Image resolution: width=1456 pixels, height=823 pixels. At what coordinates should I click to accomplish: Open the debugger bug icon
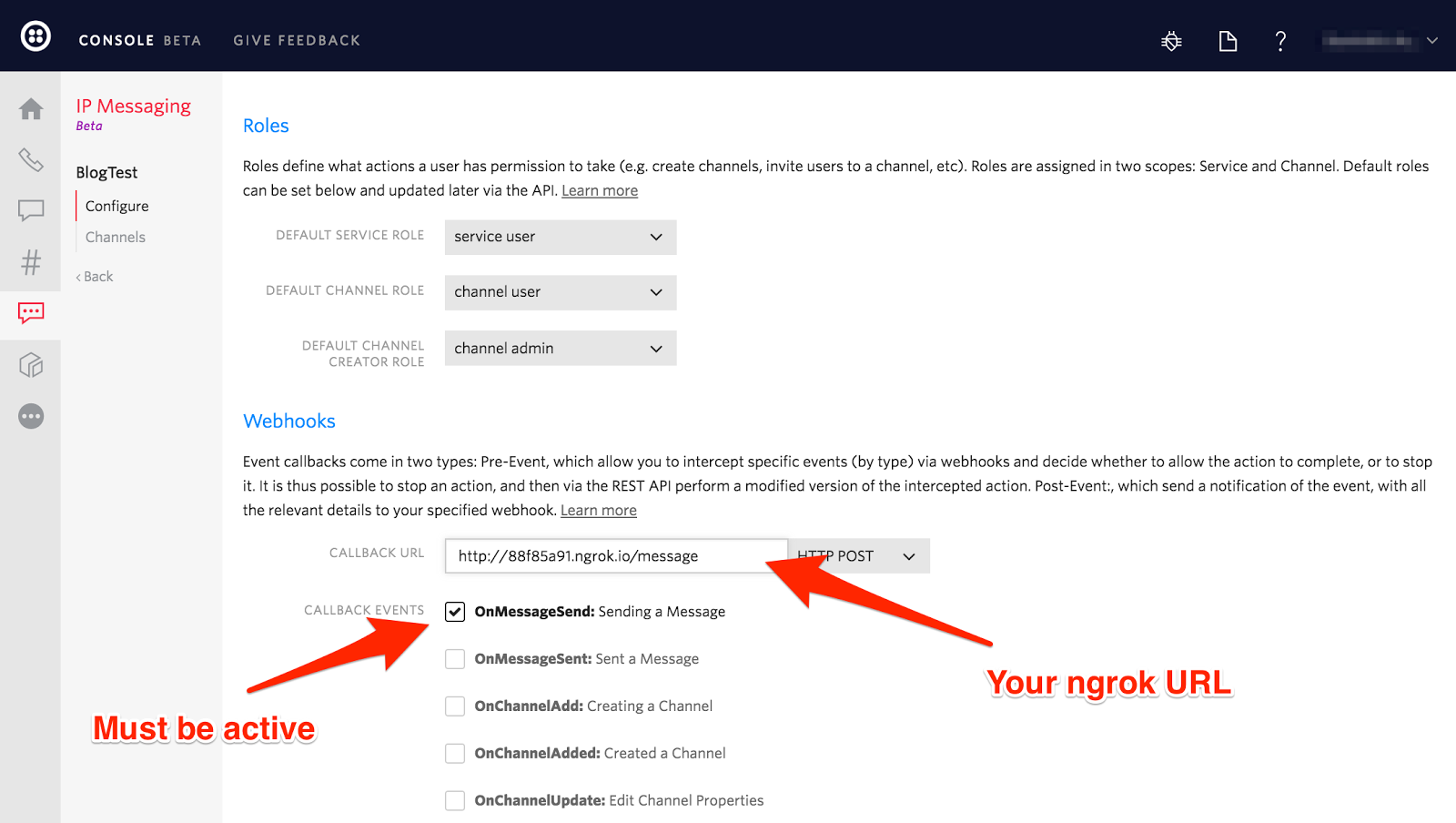tap(1171, 40)
